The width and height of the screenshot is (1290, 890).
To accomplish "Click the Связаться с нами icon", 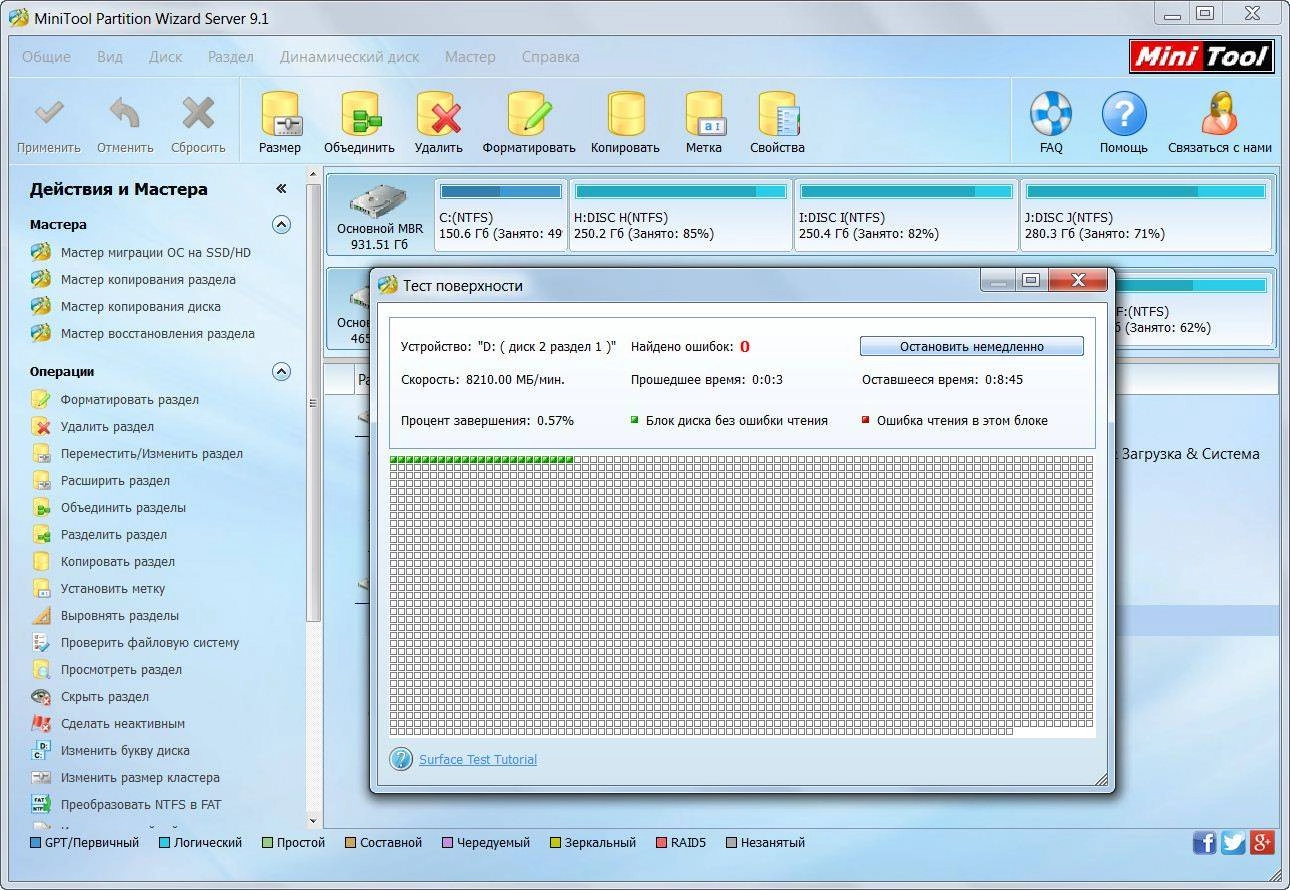I will point(1220,114).
